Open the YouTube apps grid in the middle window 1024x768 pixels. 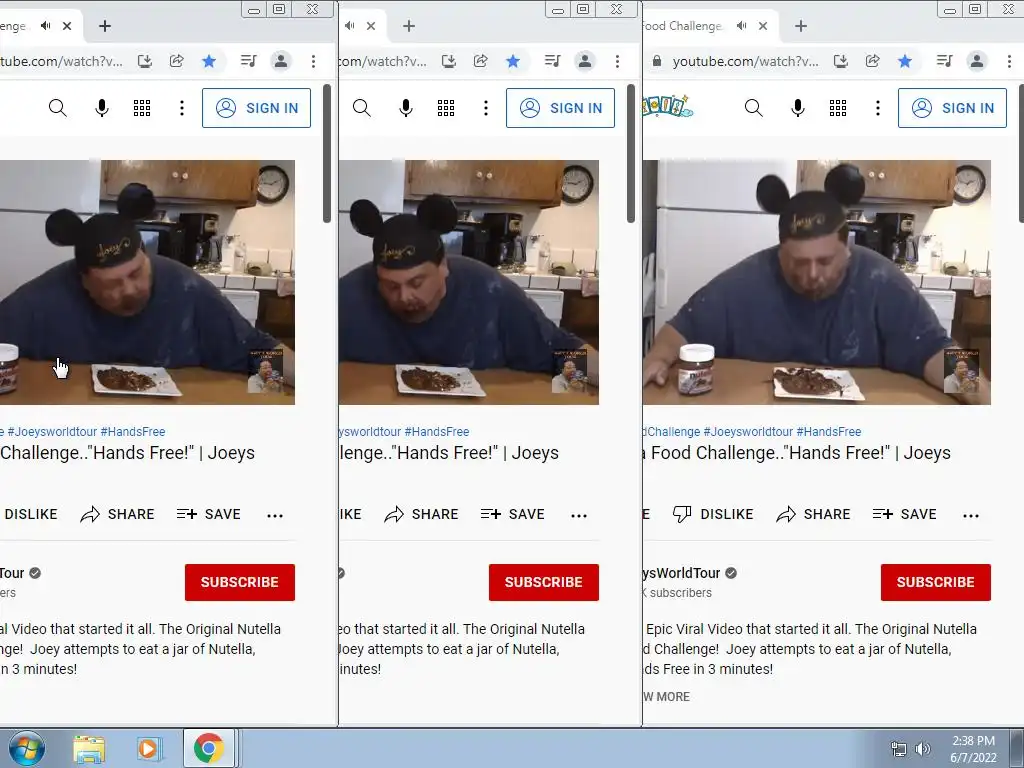[x=445, y=108]
